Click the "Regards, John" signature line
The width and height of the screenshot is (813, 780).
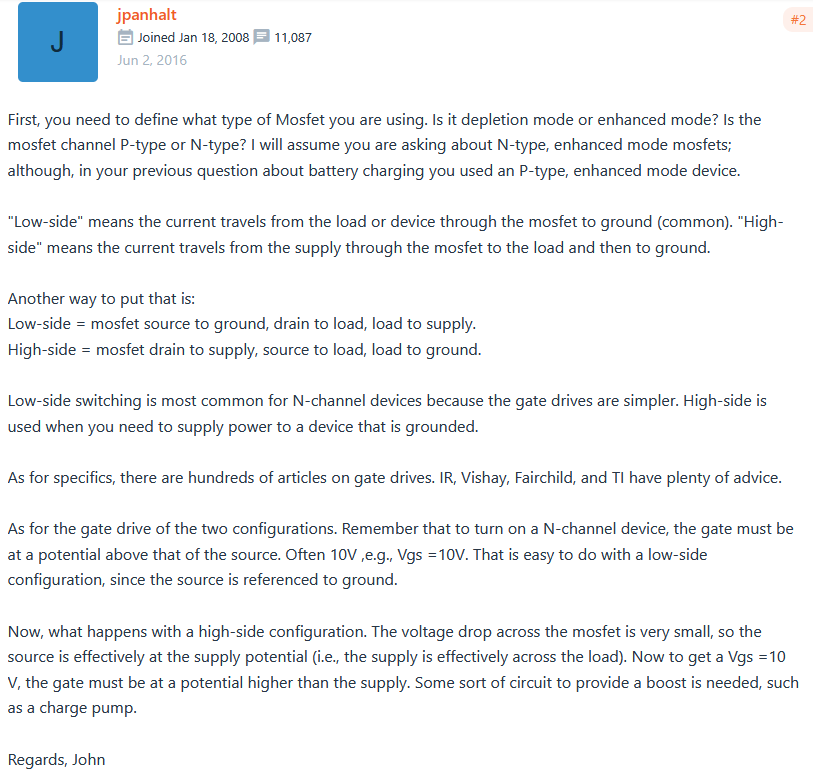(x=56, y=759)
